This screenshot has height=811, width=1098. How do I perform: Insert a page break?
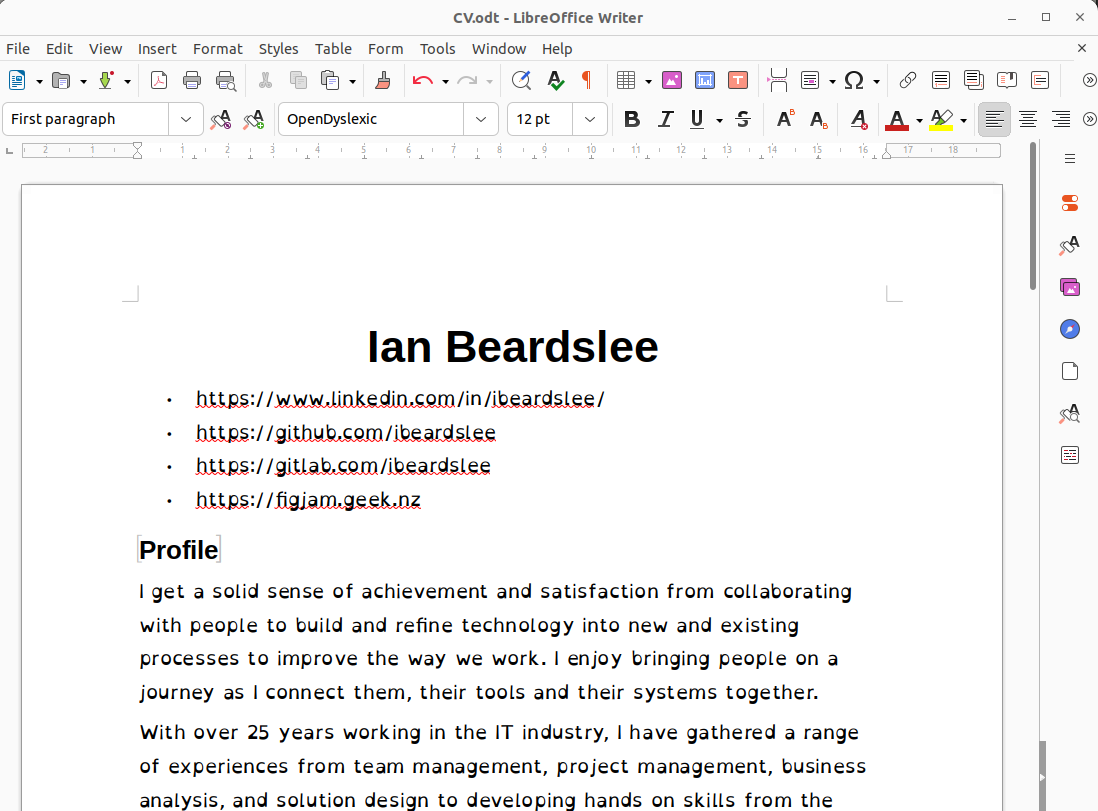[x=777, y=80]
